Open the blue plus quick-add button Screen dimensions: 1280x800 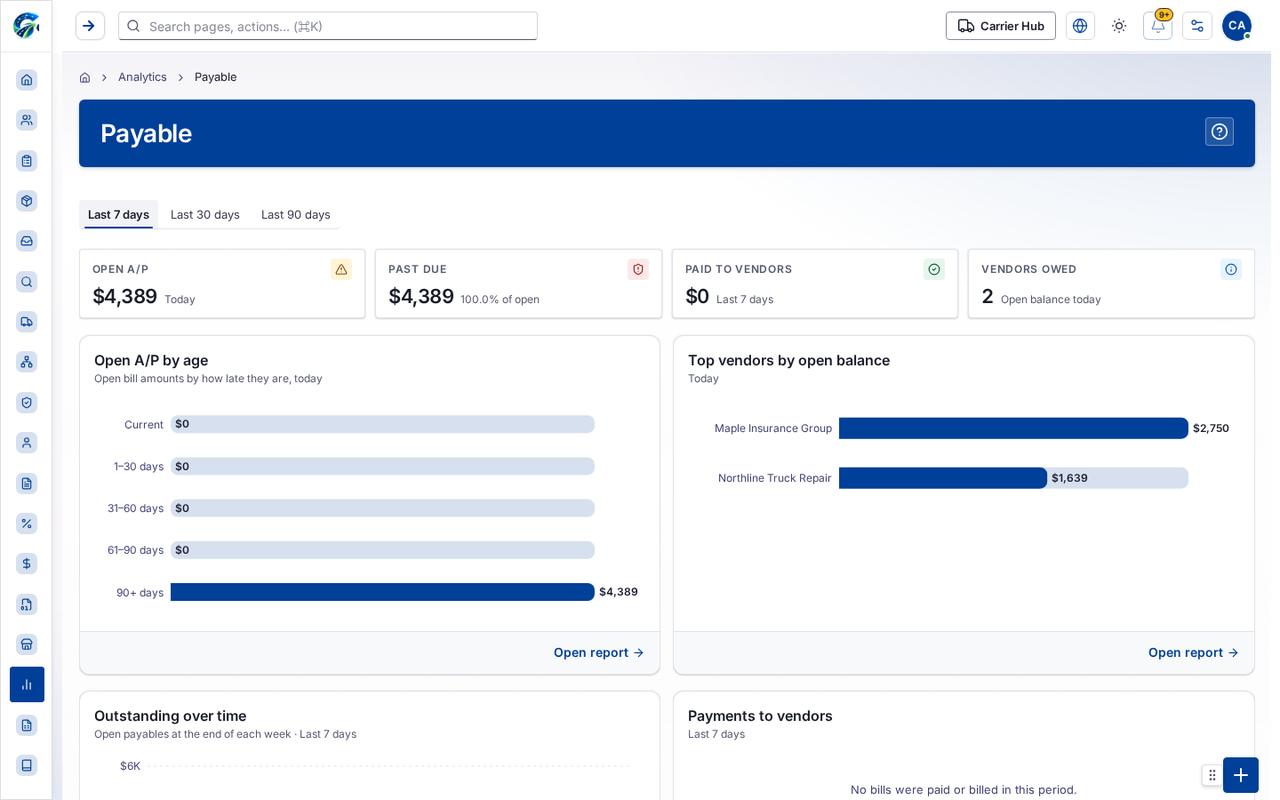pos(1241,775)
